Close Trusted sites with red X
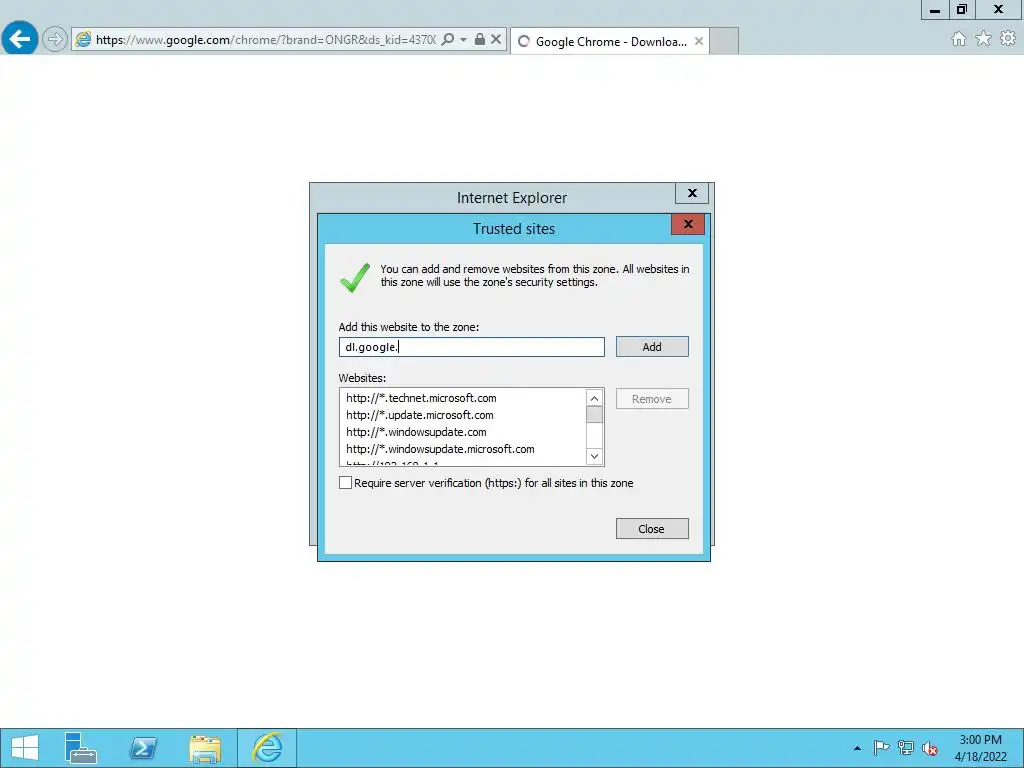The height and width of the screenshot is (768, 1024). click(688, 224)
